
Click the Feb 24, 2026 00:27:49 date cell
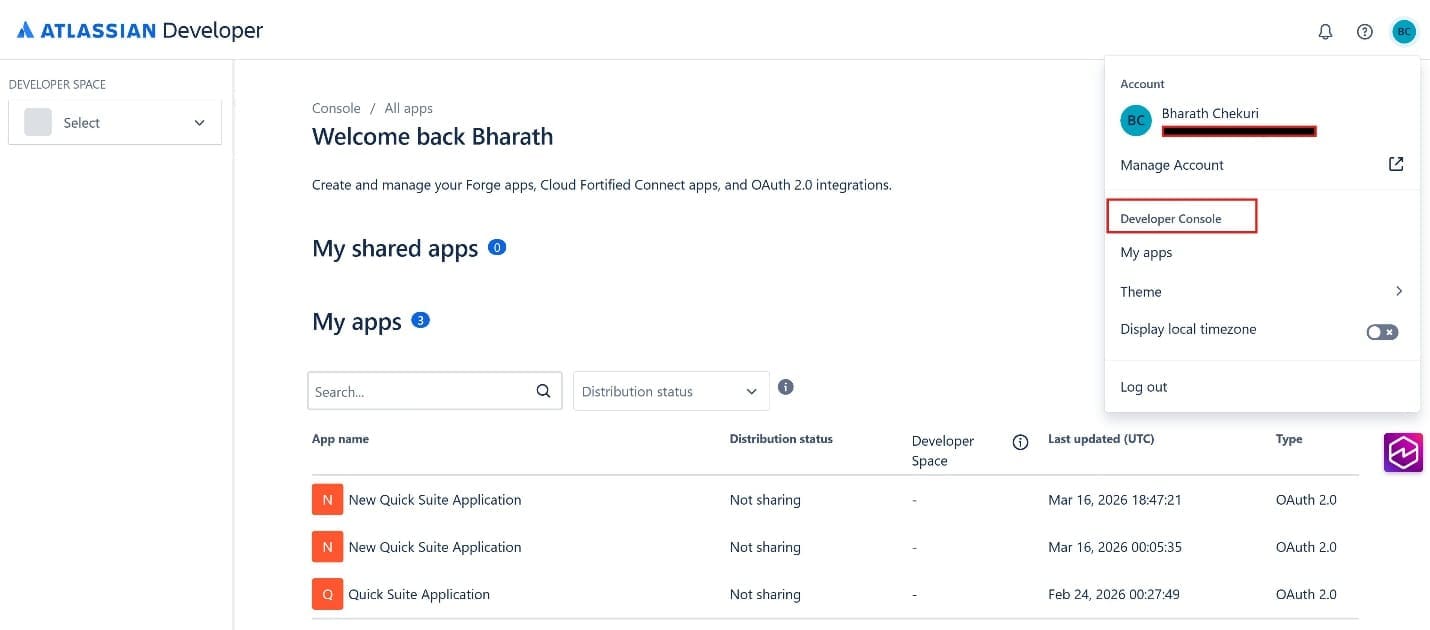pyautogui.click(x=1114, y=594)
